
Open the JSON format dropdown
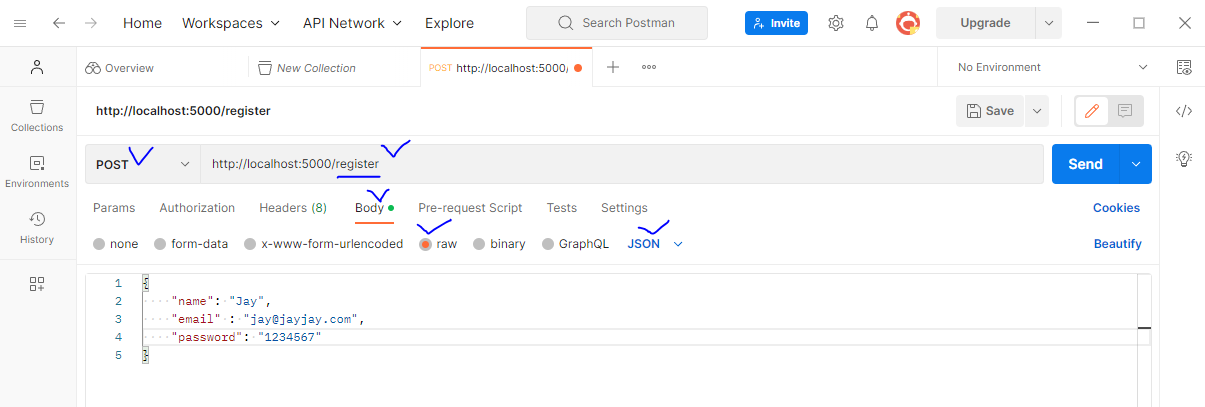pos(655,244)
